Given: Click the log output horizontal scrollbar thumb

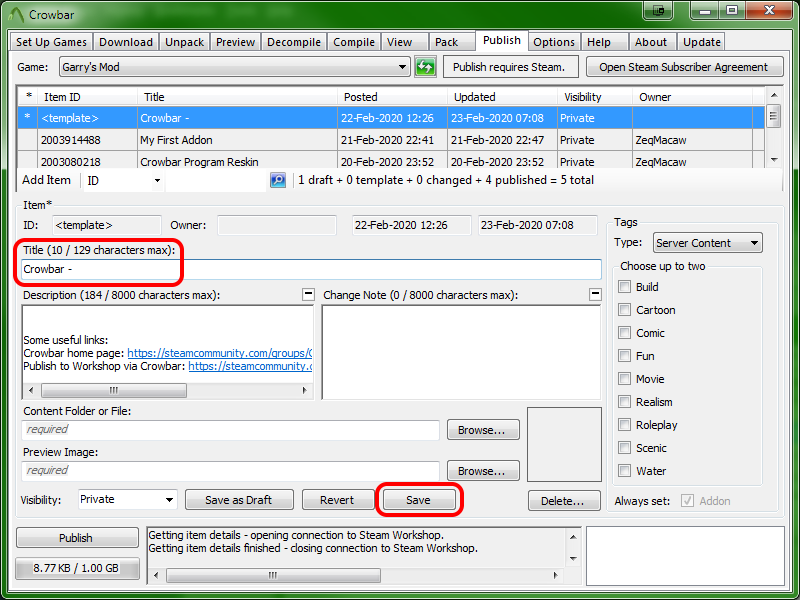Looking at the screenshot, I should [x=273, y=576].
